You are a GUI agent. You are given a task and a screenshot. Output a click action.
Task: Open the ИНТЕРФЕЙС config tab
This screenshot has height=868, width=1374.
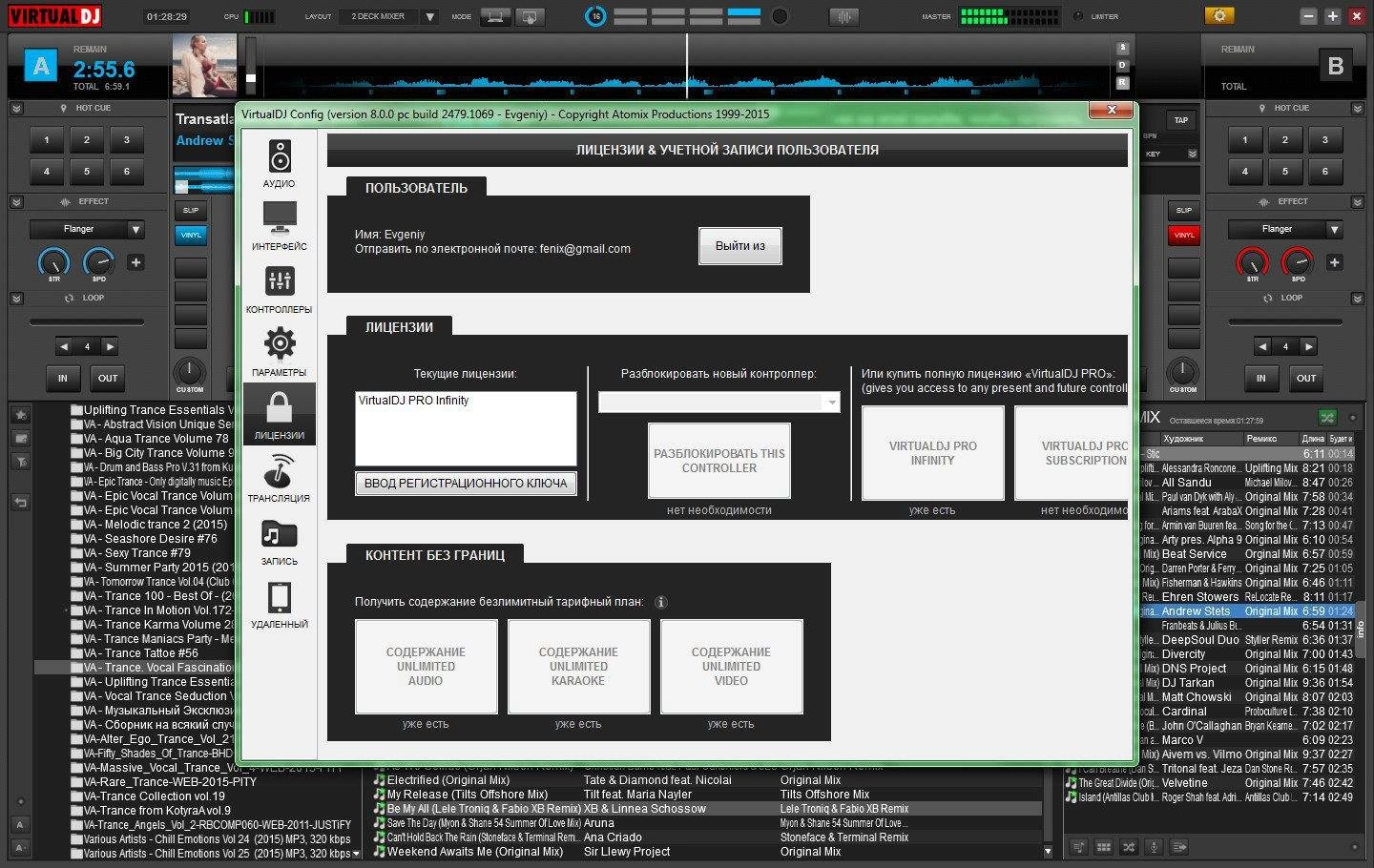279,226
